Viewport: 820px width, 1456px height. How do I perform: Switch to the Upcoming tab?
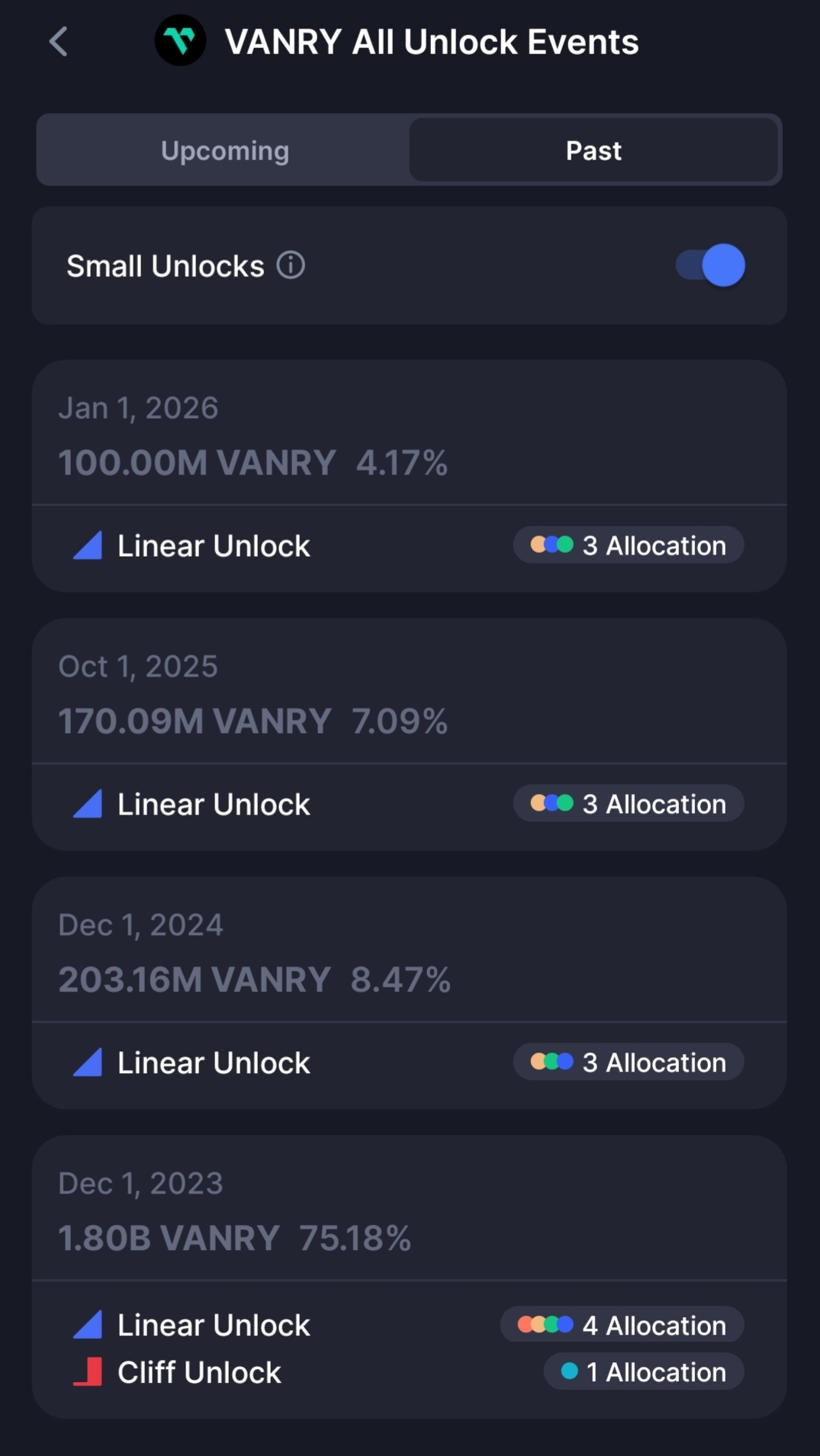click(224, 150)
